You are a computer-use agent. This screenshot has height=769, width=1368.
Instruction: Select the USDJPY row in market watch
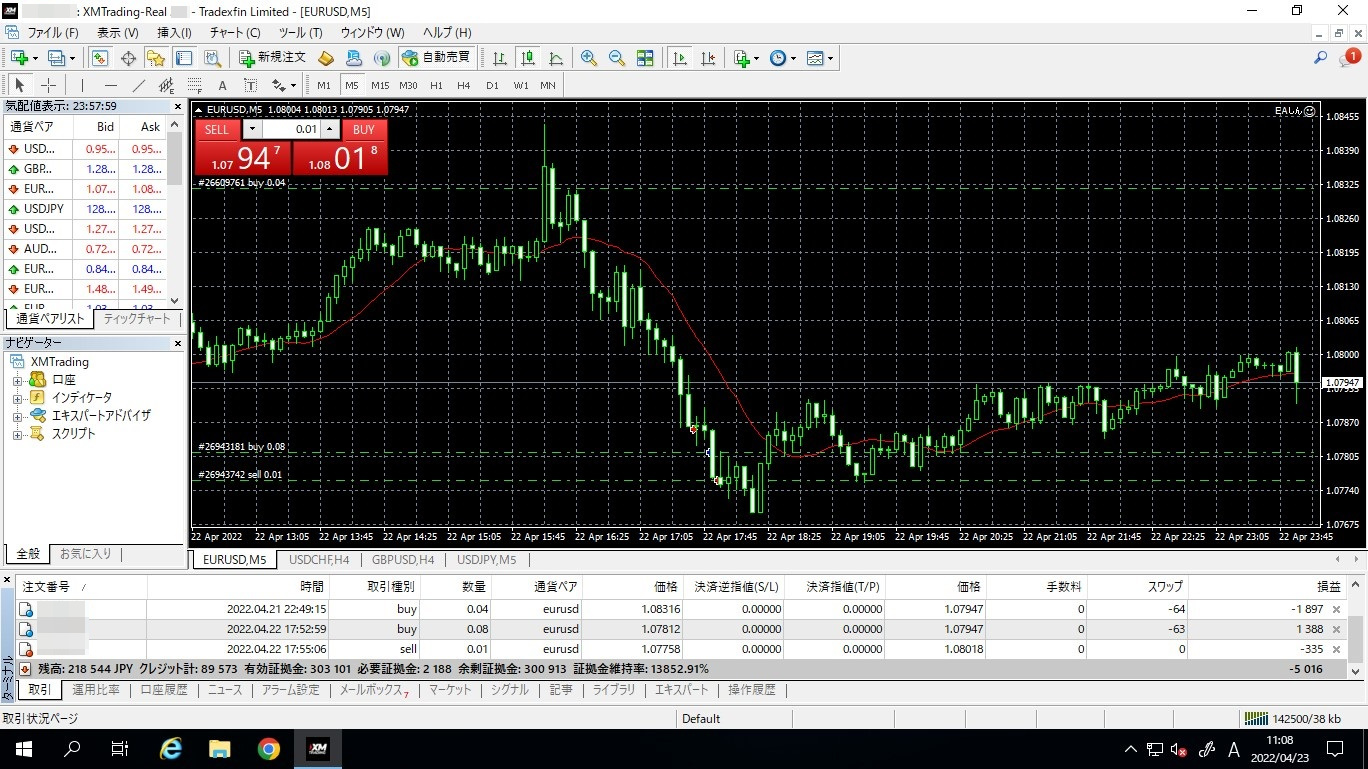(86, 209)
